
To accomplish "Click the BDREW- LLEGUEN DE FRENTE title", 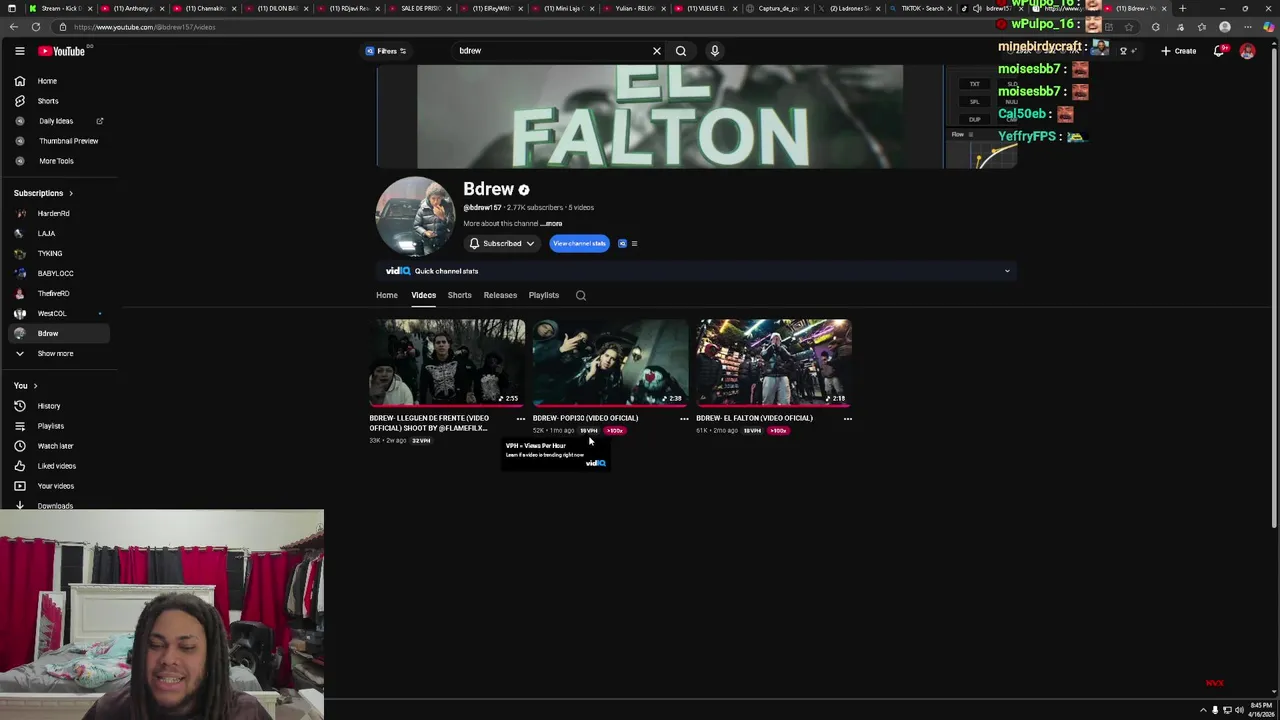I will [x=429, y=423].
